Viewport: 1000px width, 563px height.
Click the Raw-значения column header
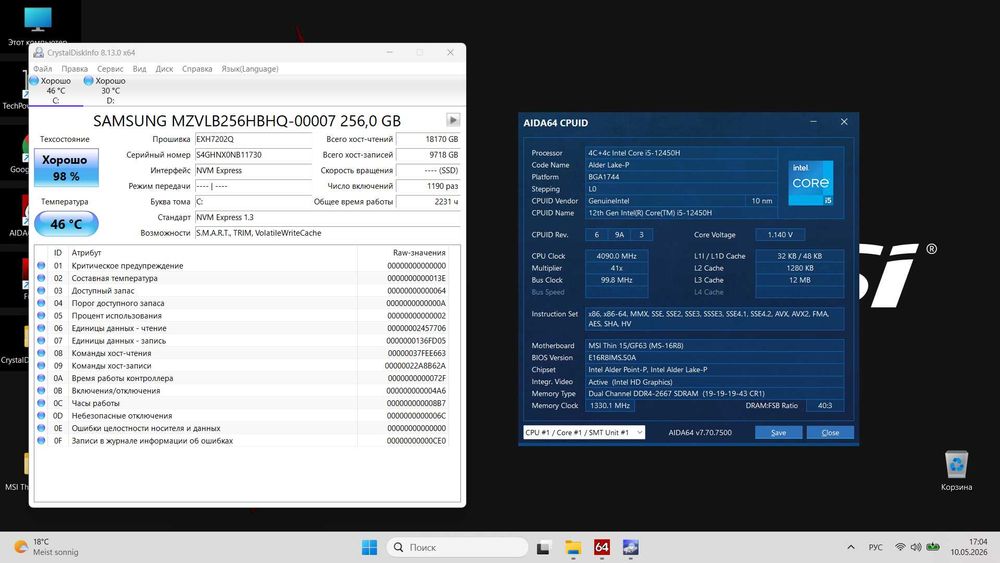(403, 253)
